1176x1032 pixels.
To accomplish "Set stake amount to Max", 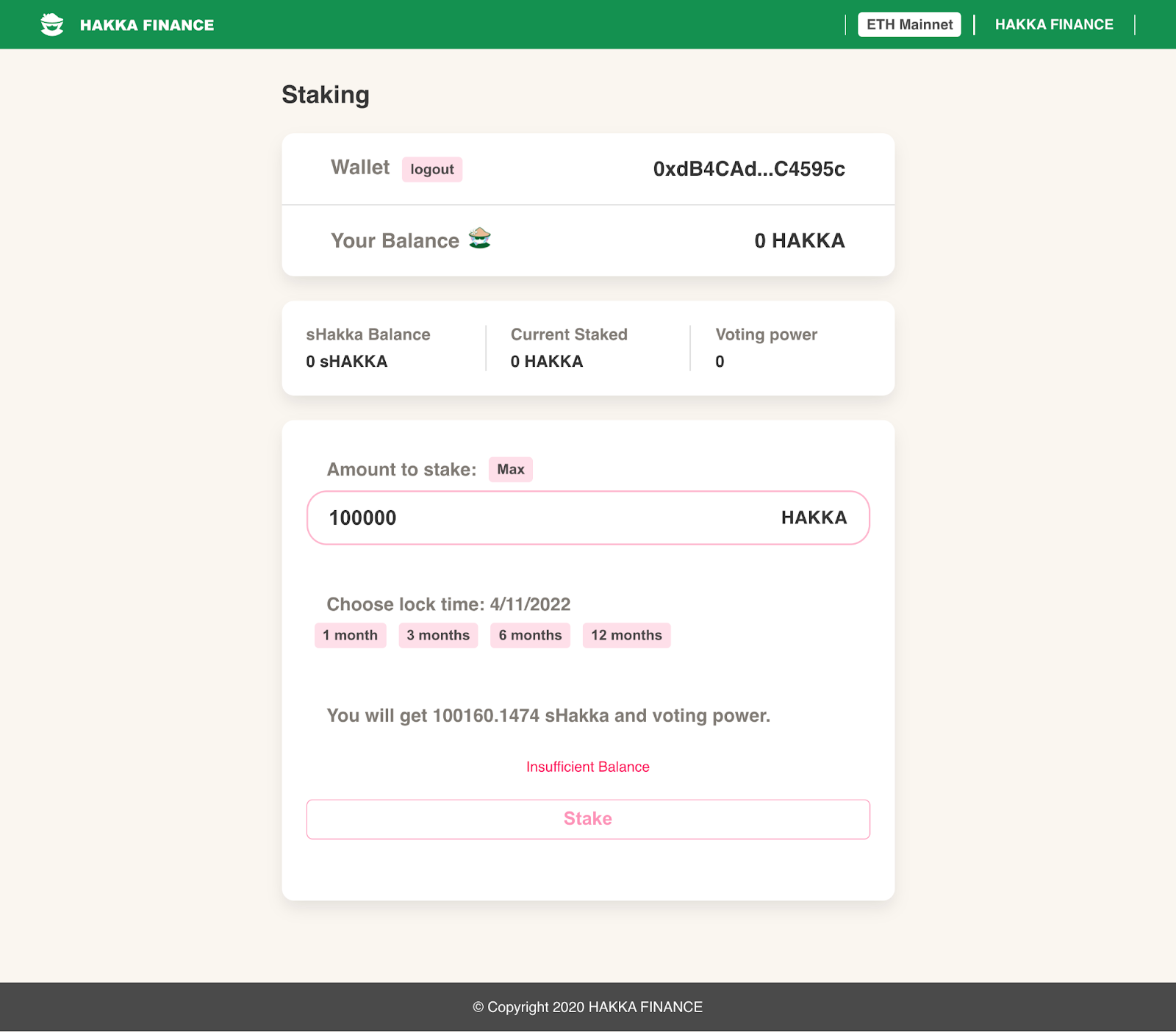I will (x=511, y=469).
